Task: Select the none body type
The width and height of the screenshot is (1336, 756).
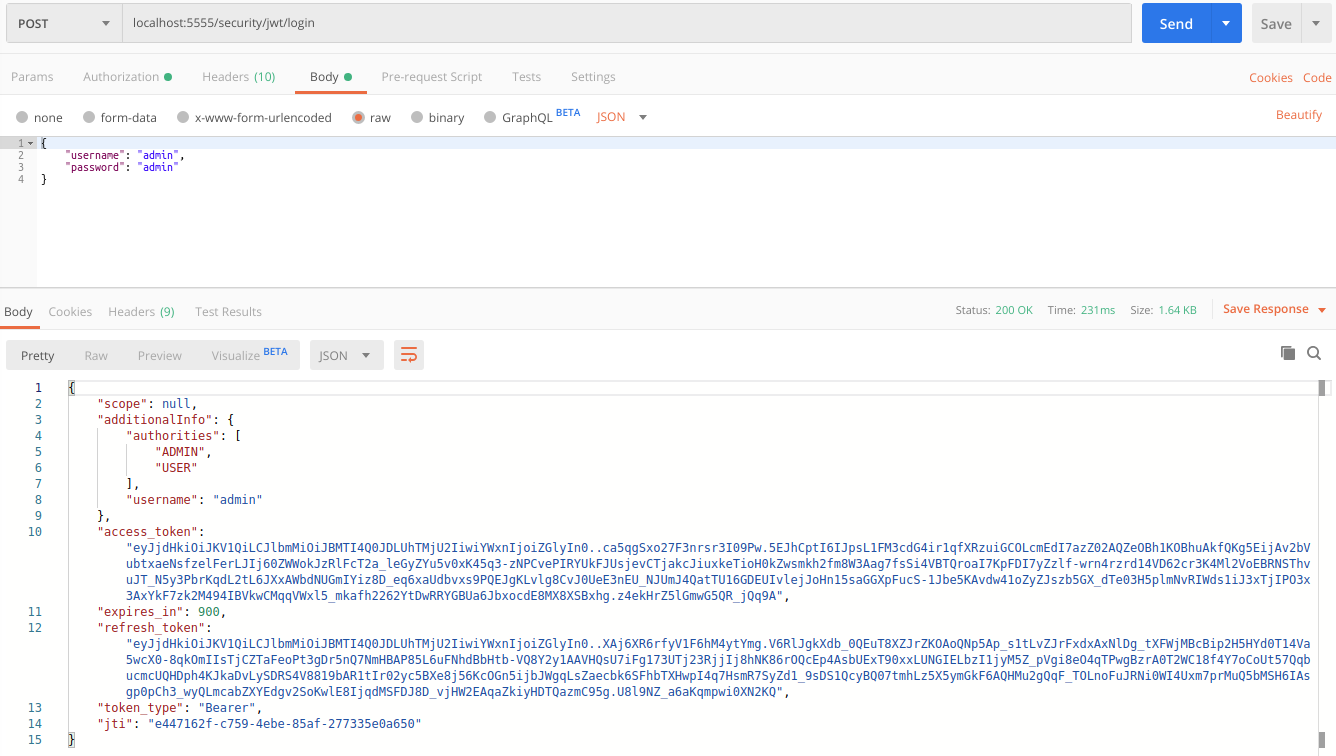Action: point(22,117)
